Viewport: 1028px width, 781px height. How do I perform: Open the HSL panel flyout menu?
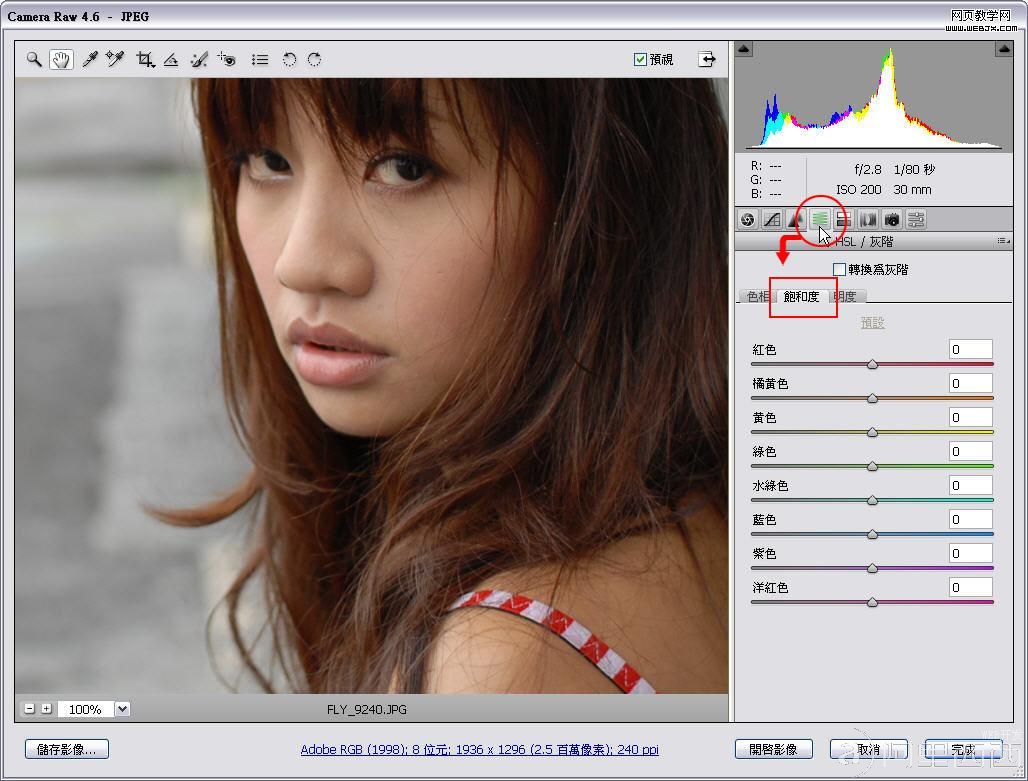point(1002,242)
